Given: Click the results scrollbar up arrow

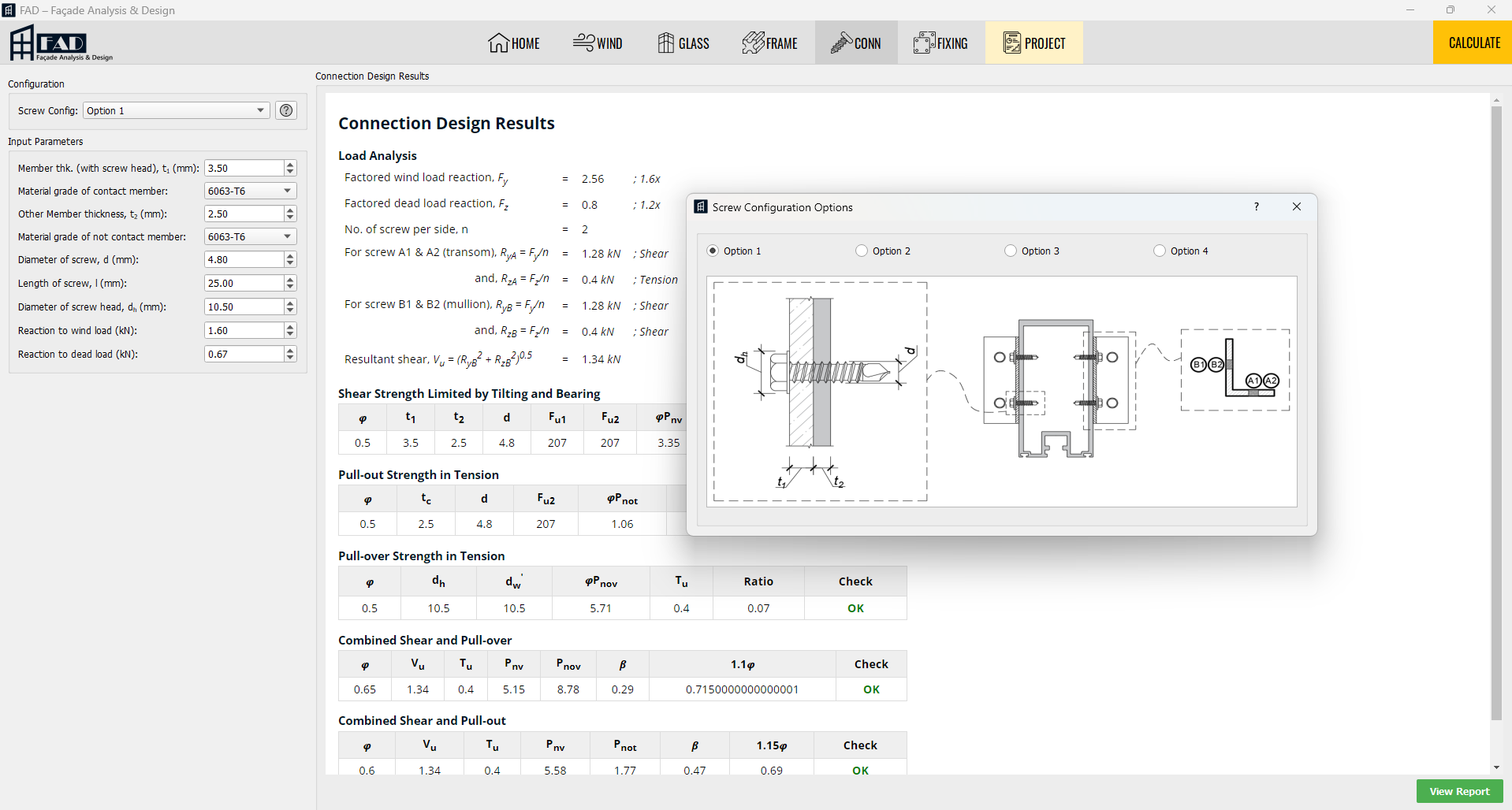Looking at the screenshot, I should [x=1496, y=100].
